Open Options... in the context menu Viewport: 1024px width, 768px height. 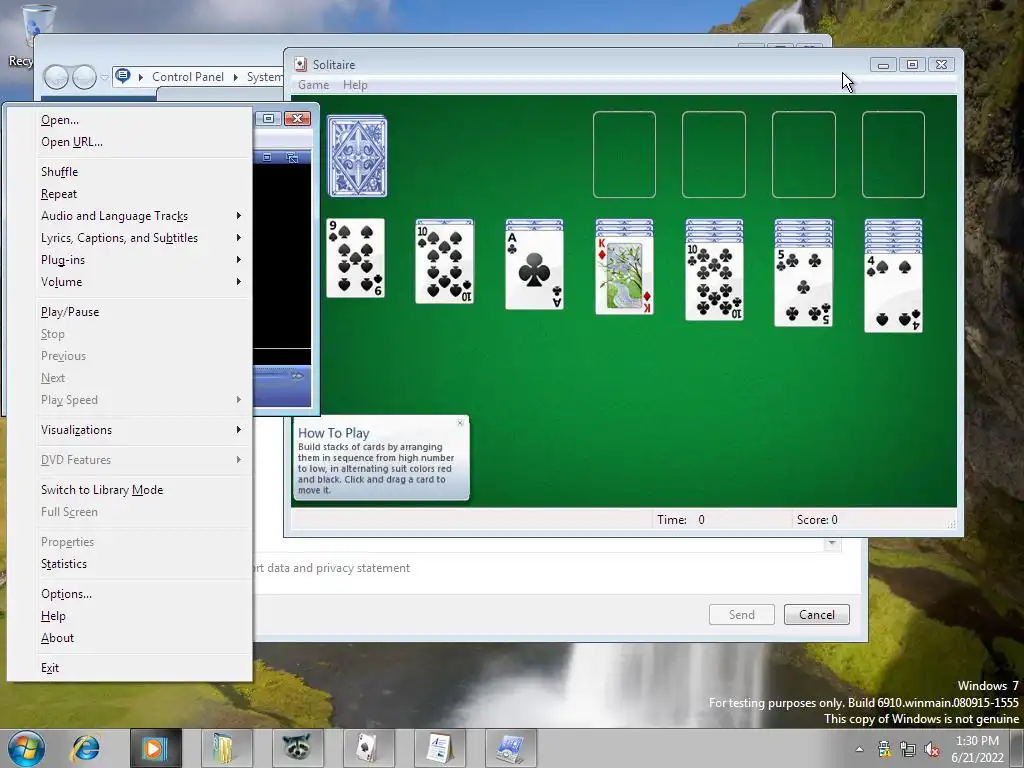pyautogui.click(x=129, y=594)
